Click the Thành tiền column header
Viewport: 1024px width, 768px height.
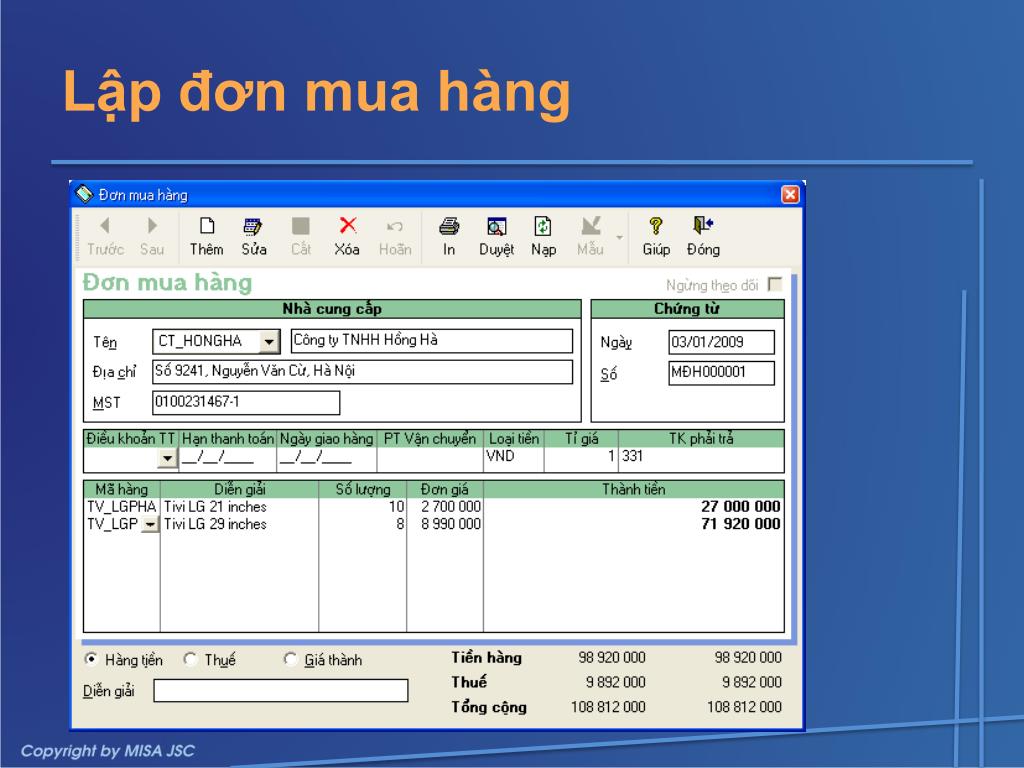[x=633, y=489]
